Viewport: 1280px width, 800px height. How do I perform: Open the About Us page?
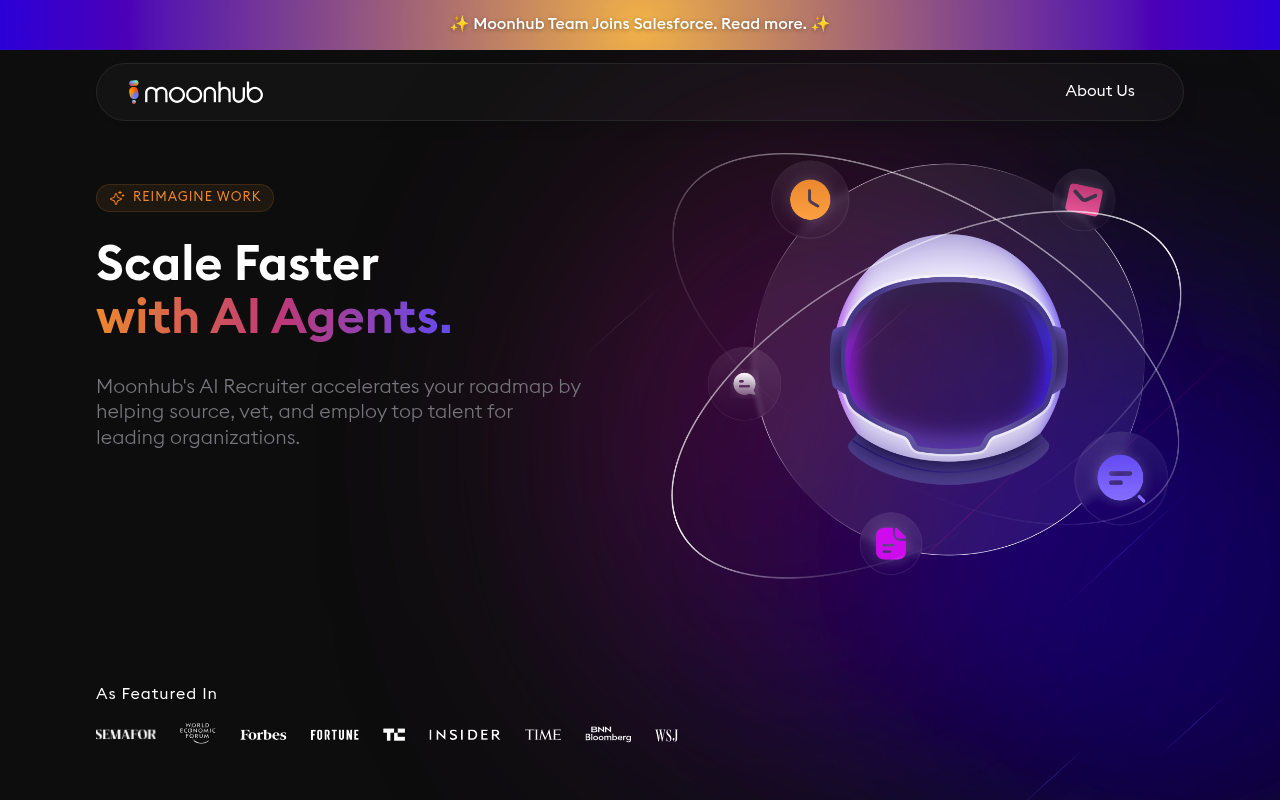point(1100,91)
